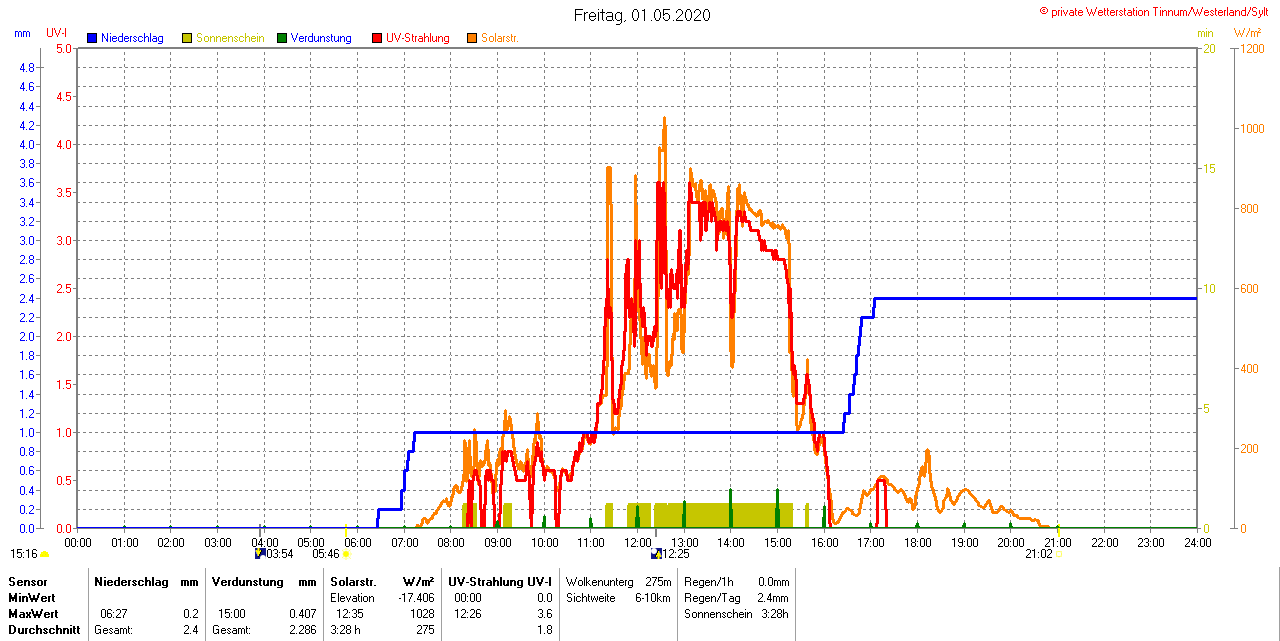Select the Niederschlag legend label
This screenshot has width=1280, height=641.
pos(132,38)
